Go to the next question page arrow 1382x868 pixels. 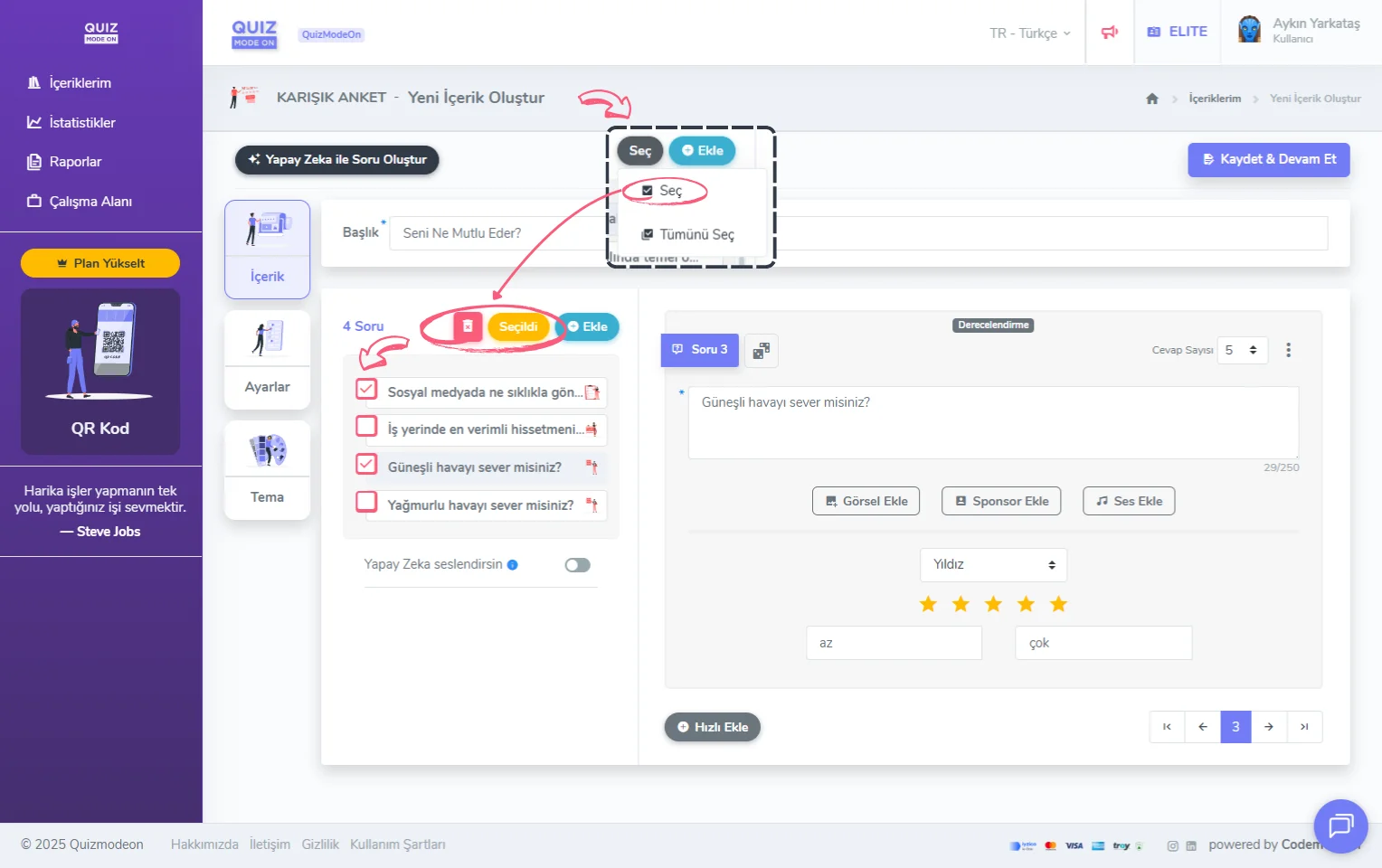tap(1269, 727)
